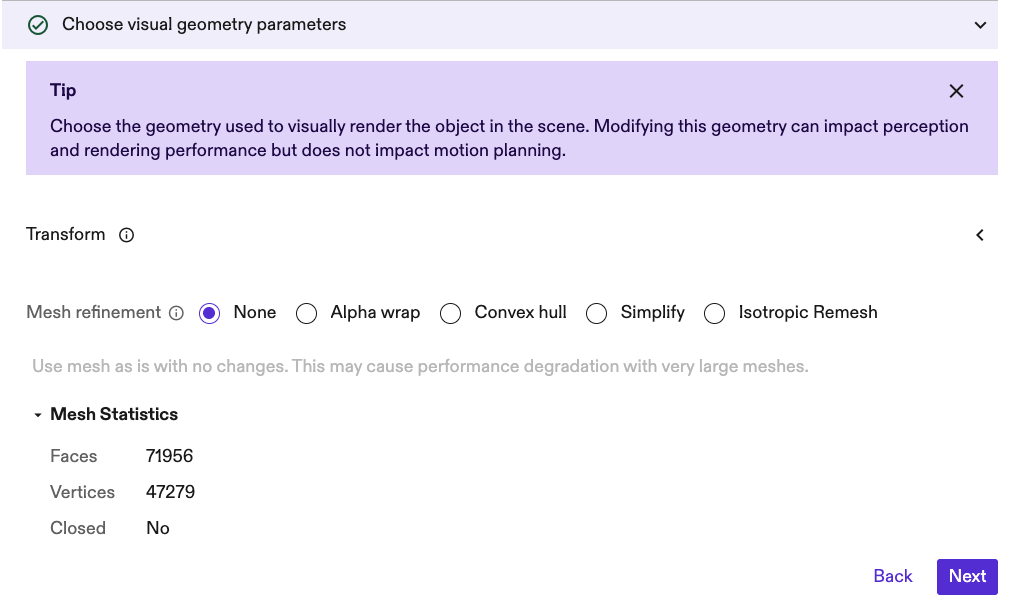Select Convex hull mesh refinement

tap(450, 314)
